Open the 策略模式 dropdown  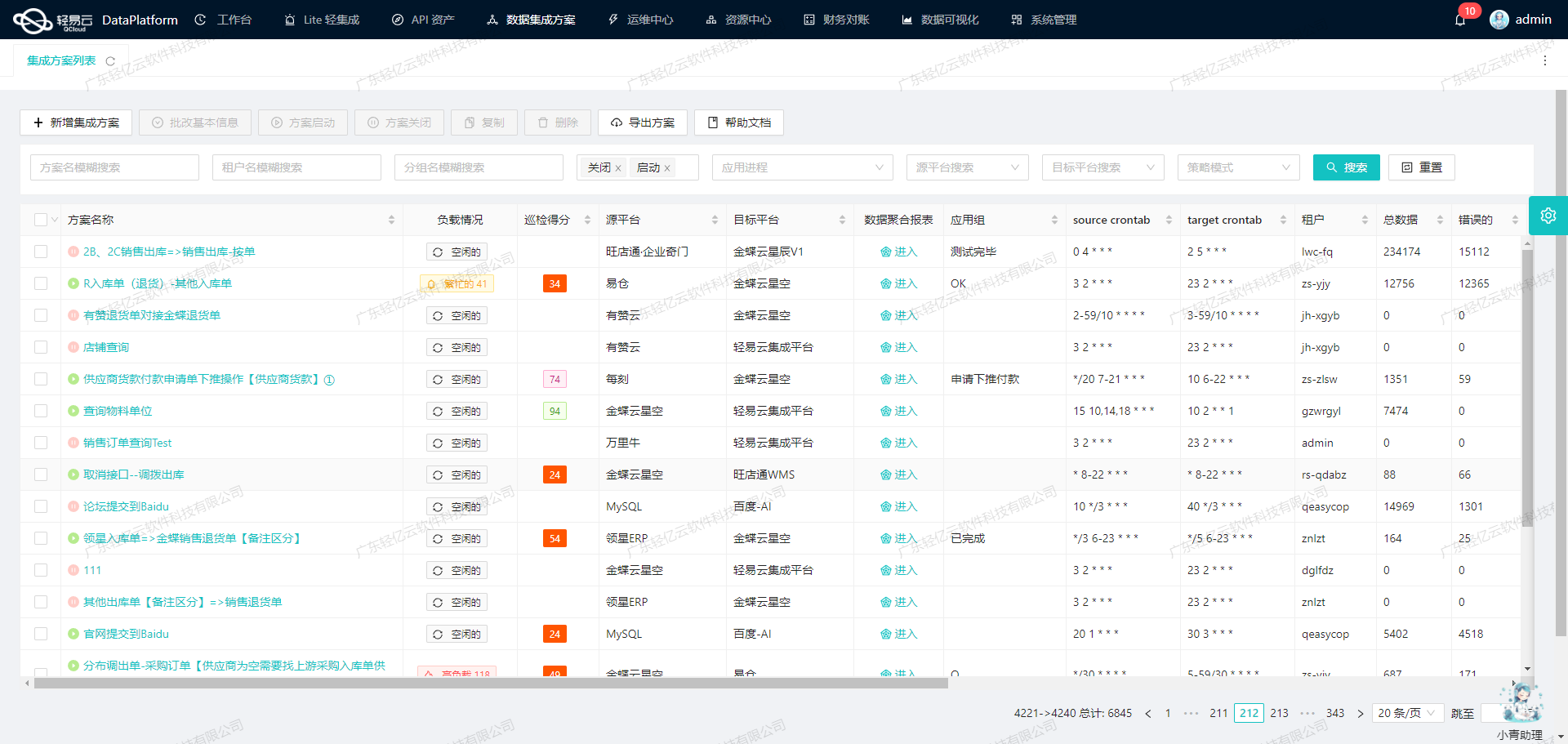click(1238, 167)
